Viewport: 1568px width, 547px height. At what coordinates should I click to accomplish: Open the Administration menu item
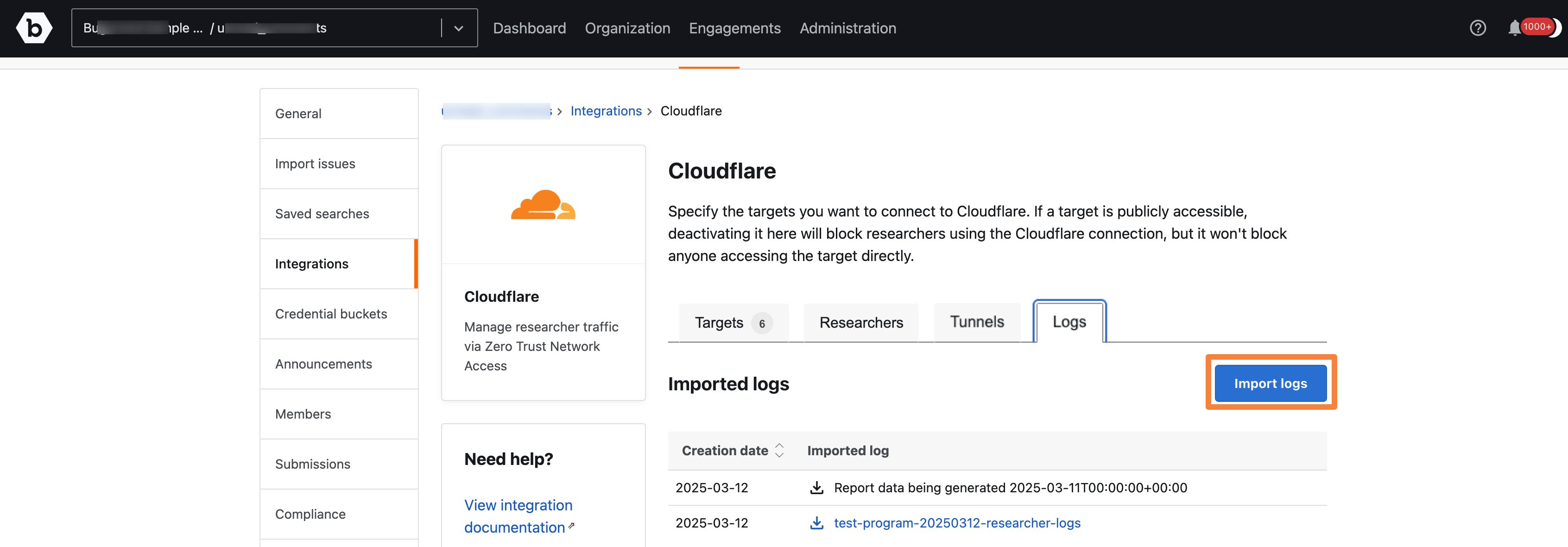coord(847,28)
